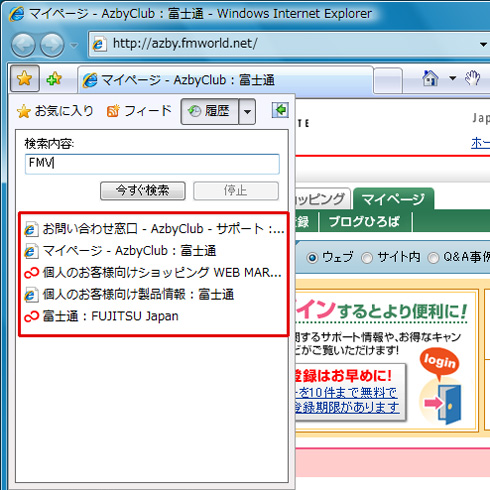Click the Add to Favorites star-plus icon
490x490 pixels.
point(54,79)
